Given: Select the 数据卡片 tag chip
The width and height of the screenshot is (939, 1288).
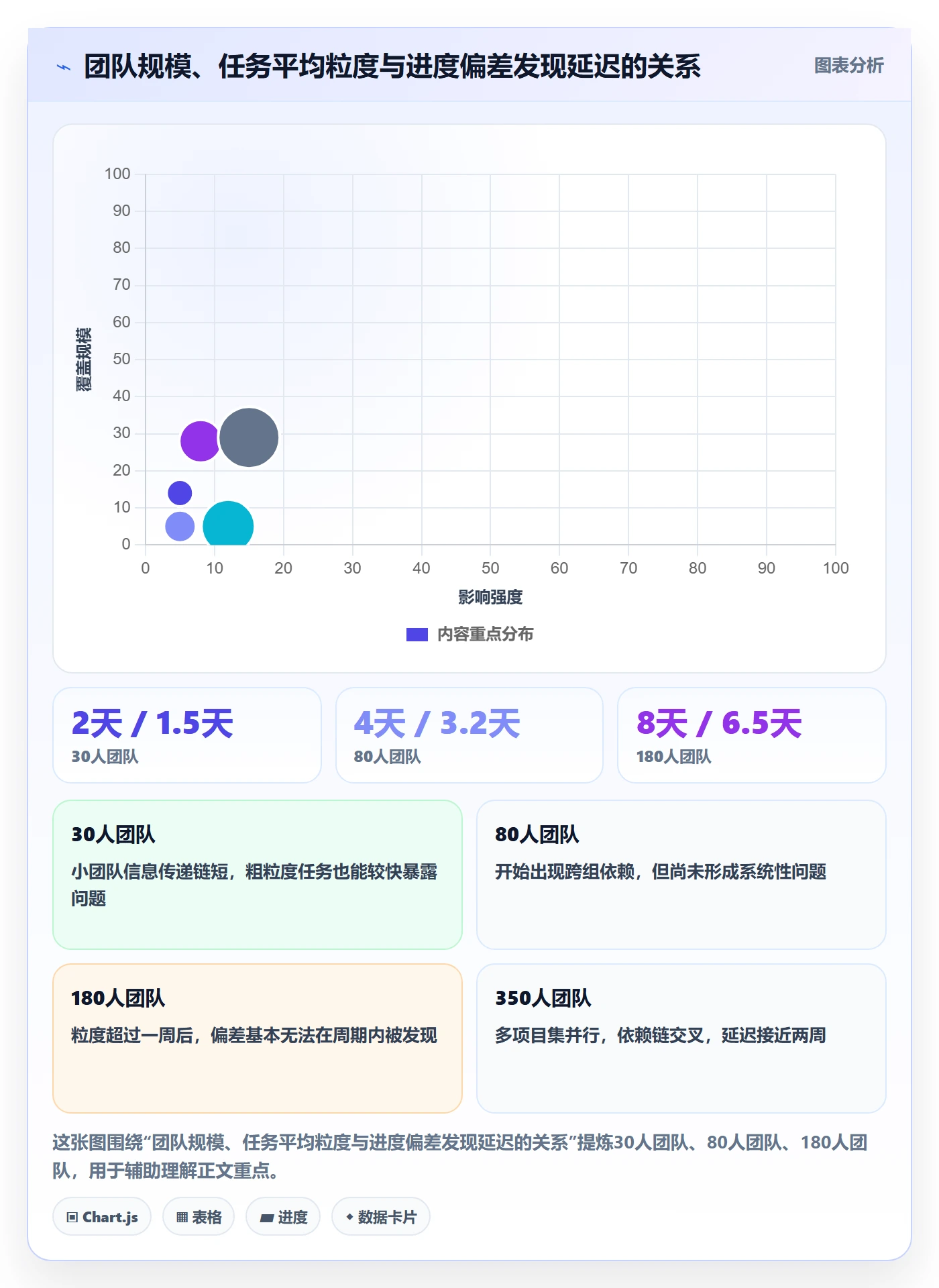Looking at the screenshot, I should 381,1217.
